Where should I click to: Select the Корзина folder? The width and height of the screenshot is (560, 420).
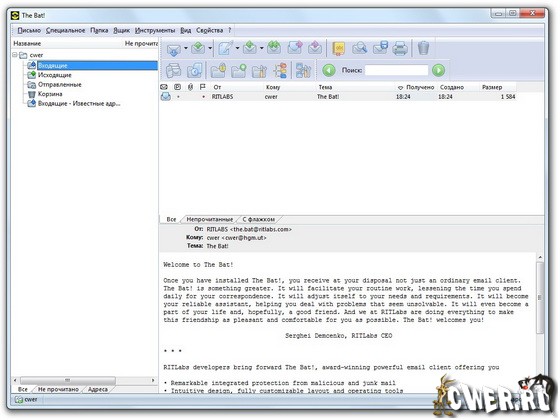50,94
